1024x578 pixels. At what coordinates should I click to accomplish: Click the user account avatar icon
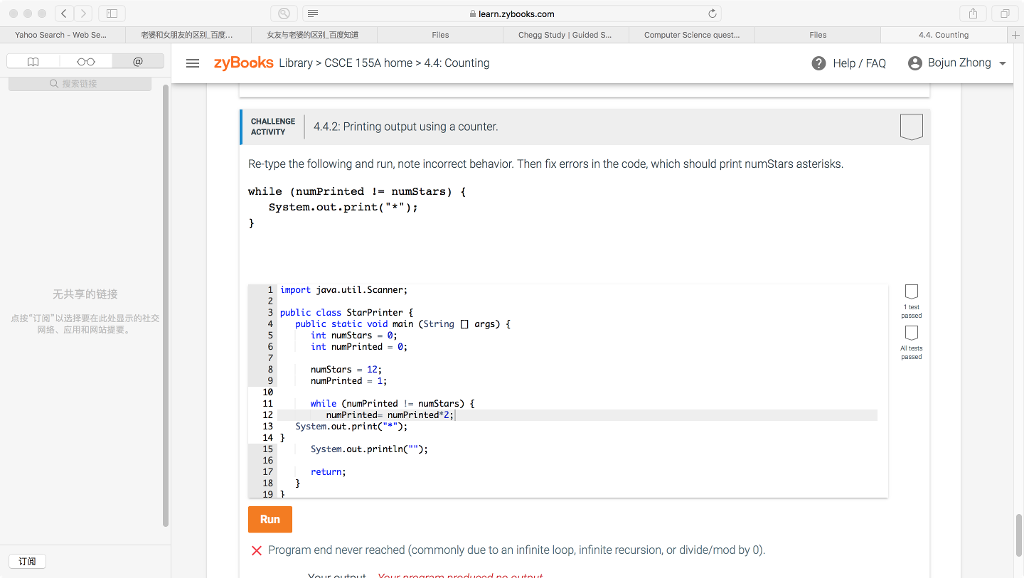[x=915, y=63]
